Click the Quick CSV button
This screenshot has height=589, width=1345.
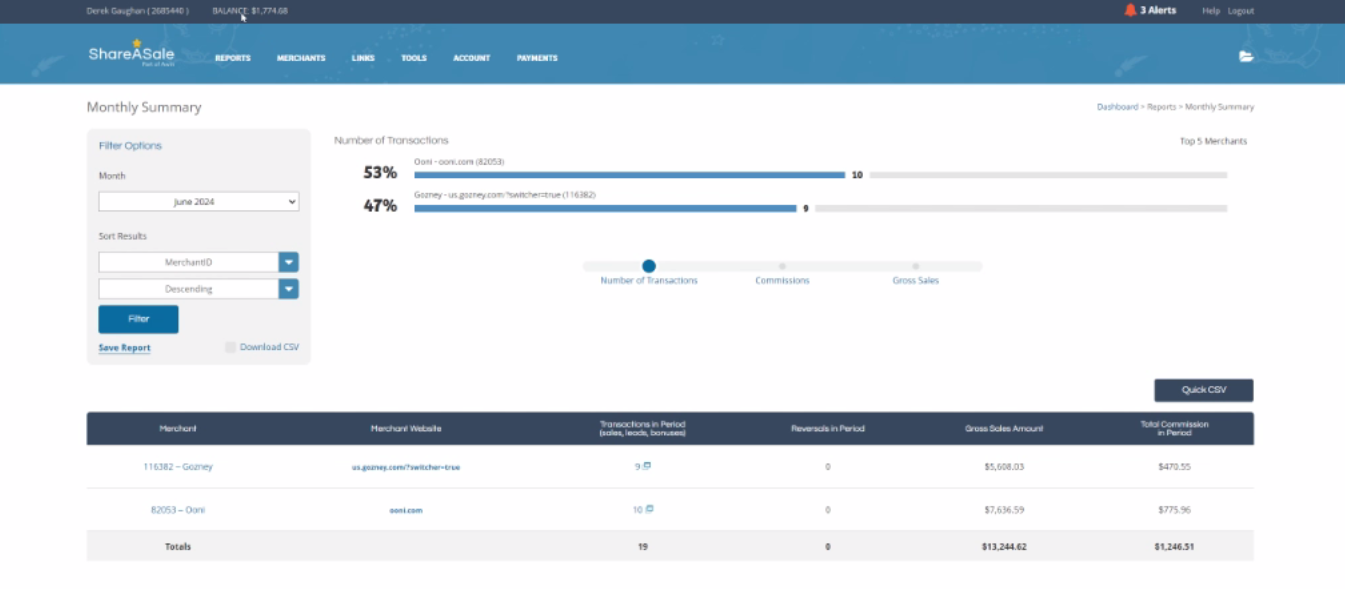click(x=1203, y=390)
